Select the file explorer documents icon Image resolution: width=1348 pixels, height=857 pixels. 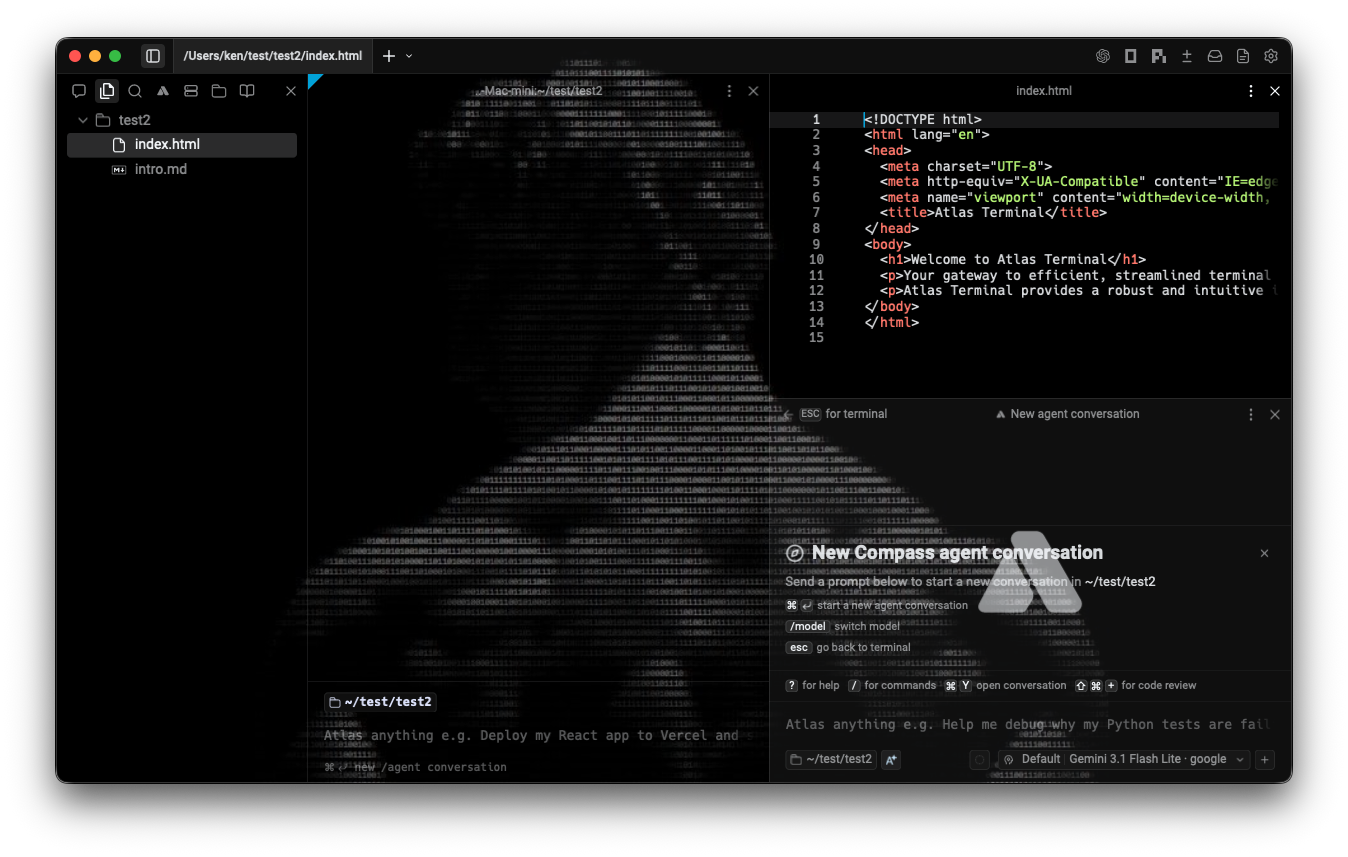(x=107, y=91)
